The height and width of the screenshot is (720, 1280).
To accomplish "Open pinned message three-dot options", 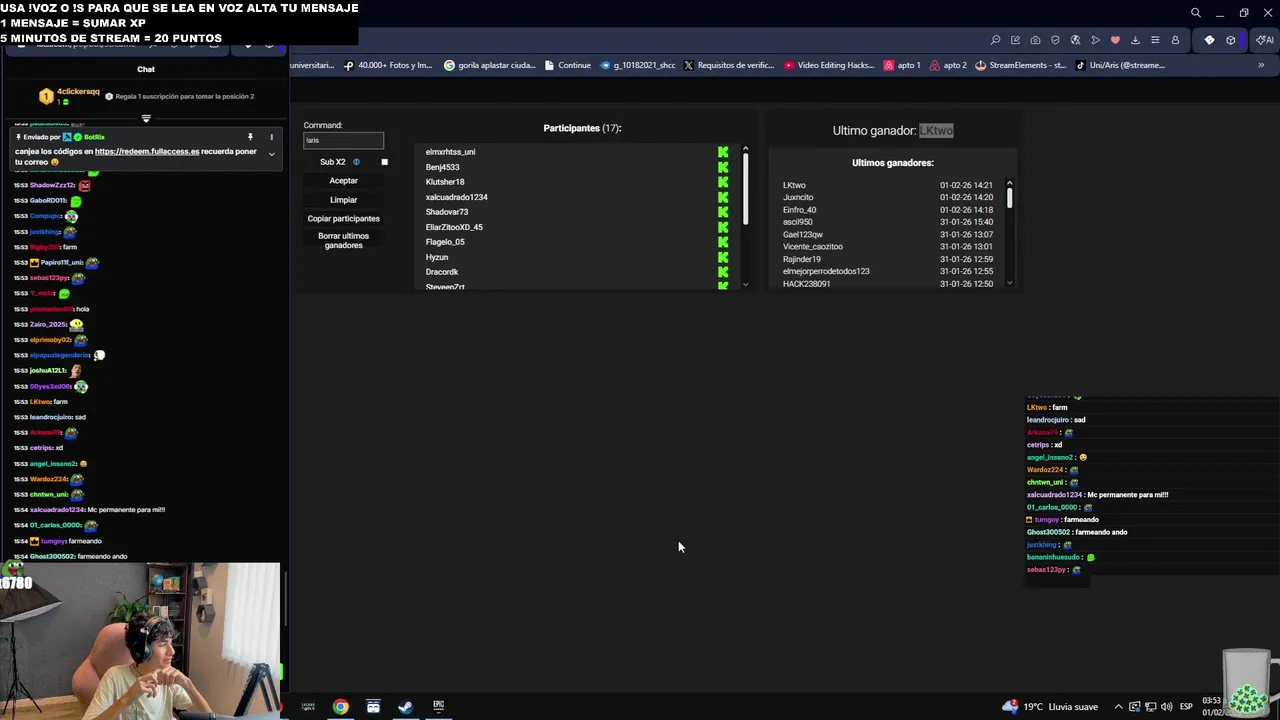I will coord(271,137).
